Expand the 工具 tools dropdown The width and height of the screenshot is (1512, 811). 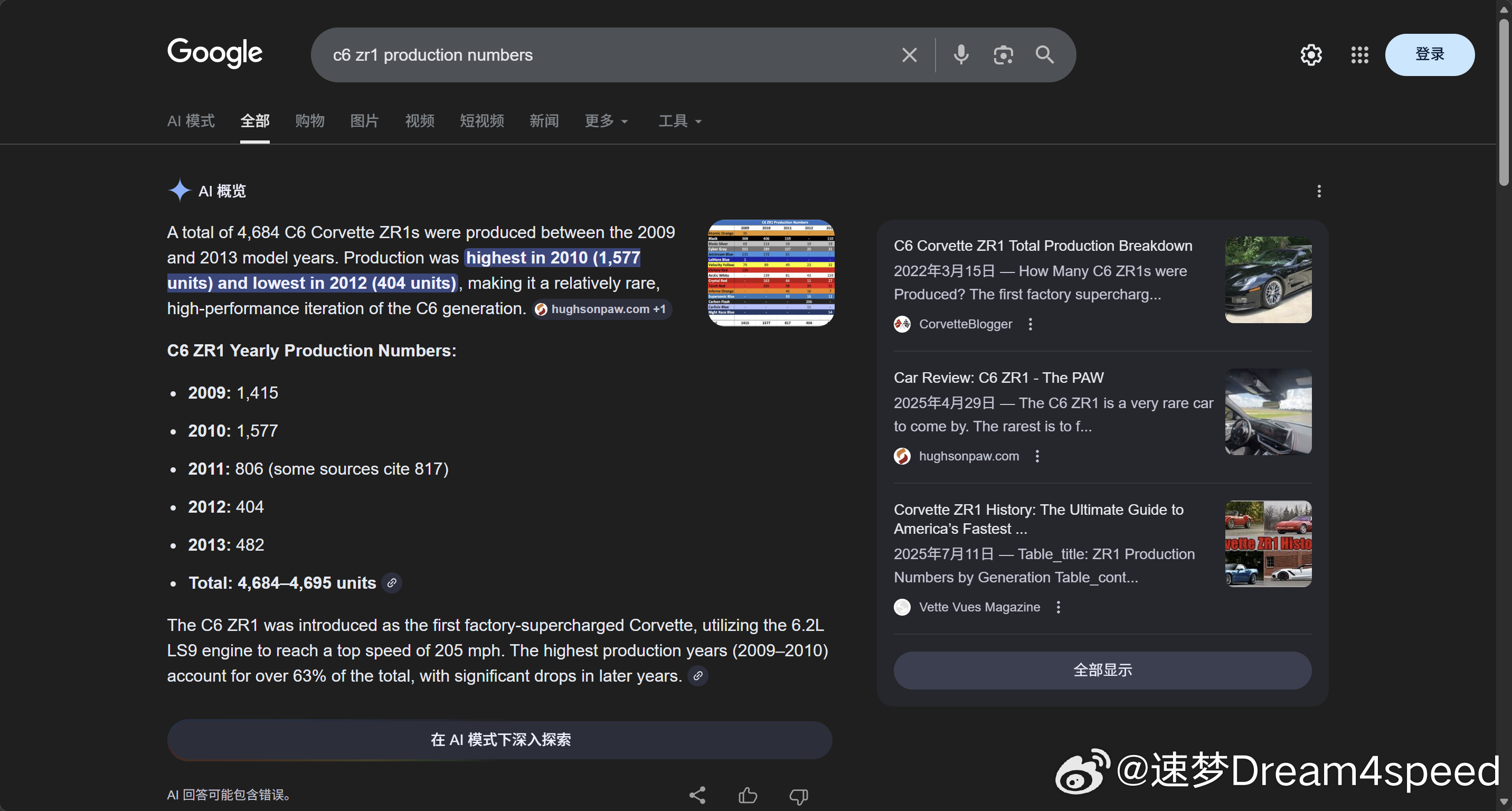pyautogui.click(x=679, y=121)
